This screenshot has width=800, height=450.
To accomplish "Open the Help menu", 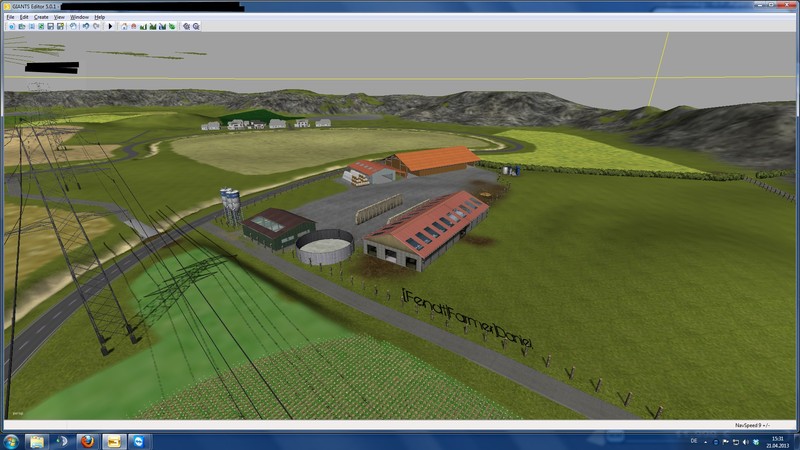I will pos(99,17).
